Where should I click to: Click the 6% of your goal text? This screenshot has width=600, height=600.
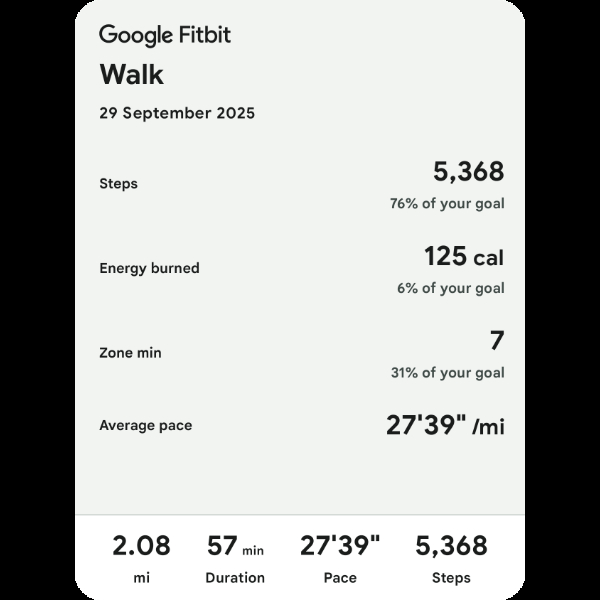[450, 288]
